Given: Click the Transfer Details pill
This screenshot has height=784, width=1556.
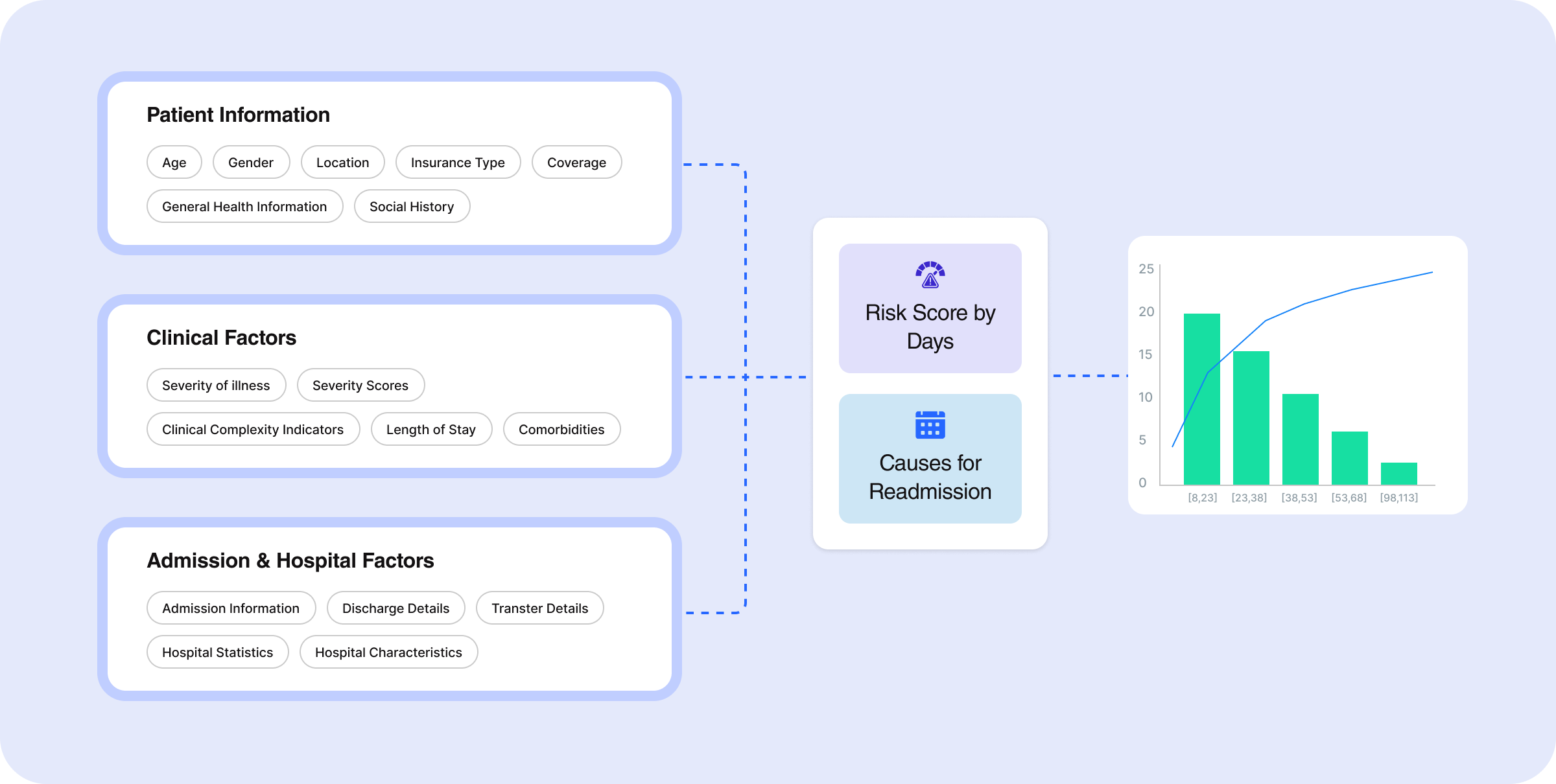Looking at the screenshot, I should coord(540,608).
